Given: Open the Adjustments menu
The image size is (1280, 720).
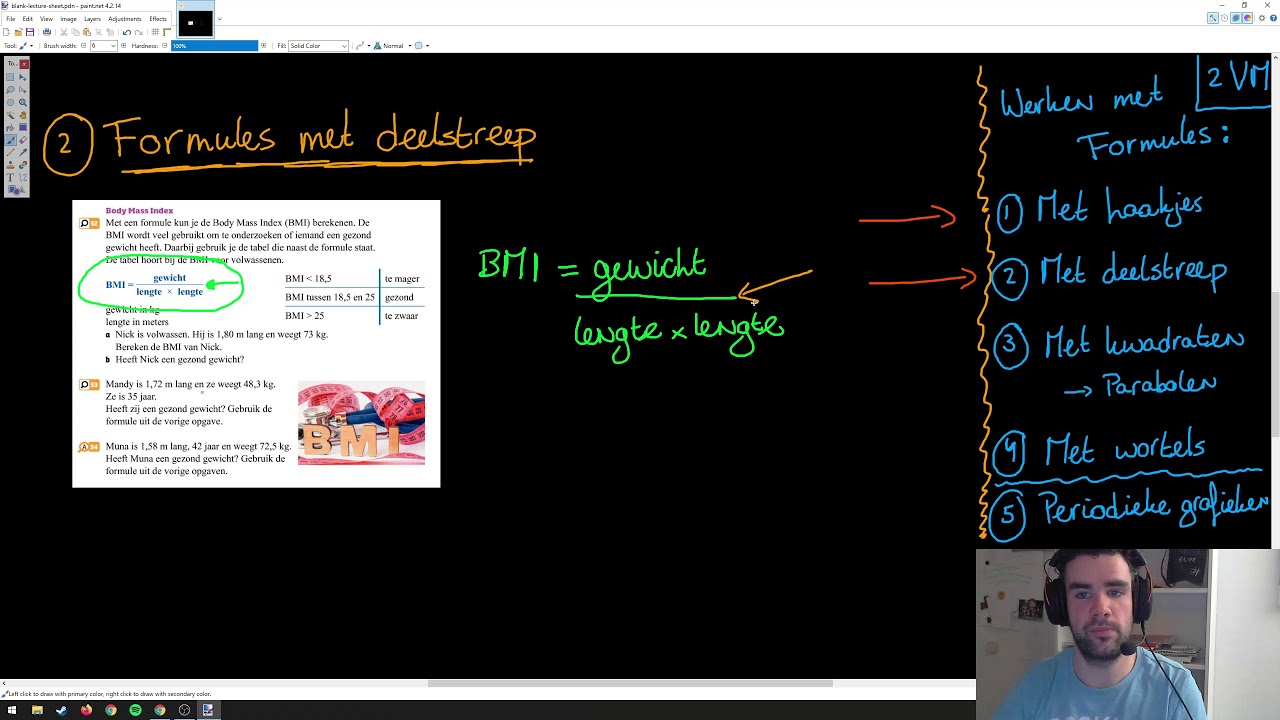Looking at the screenshot, I should point(125,19).
